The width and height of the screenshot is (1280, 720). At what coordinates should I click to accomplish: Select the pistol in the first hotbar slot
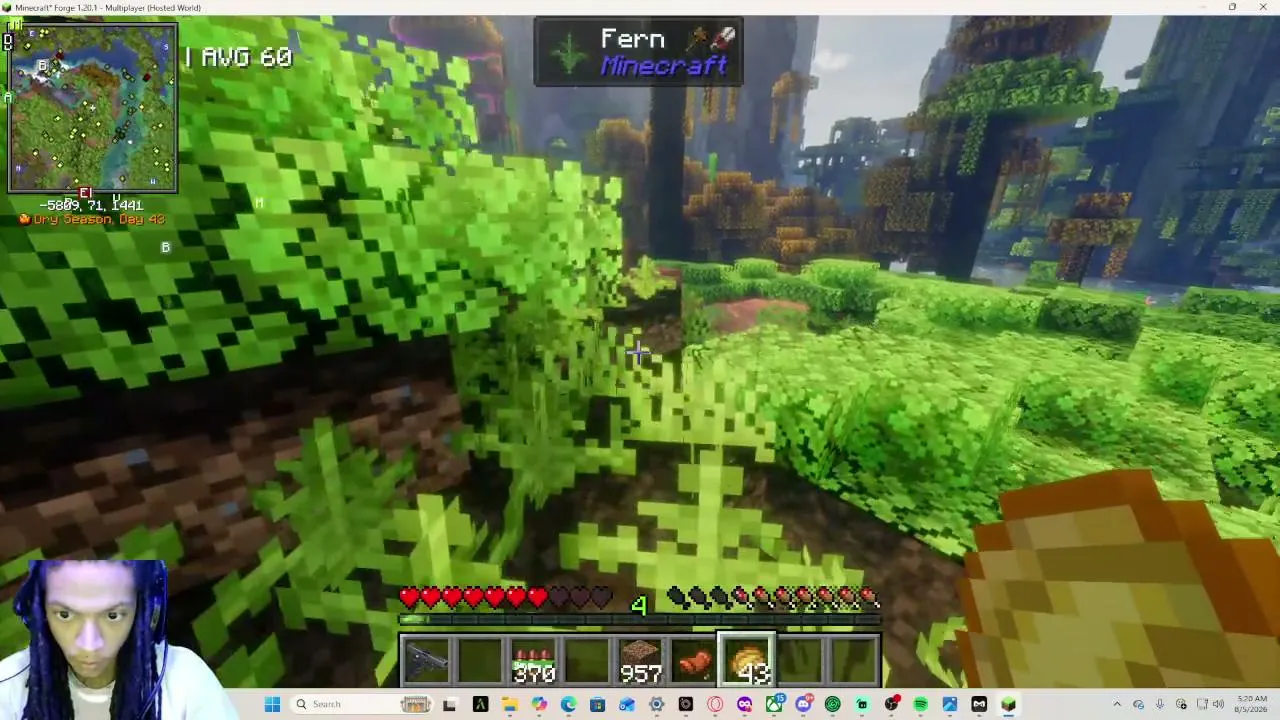(427, 662)
